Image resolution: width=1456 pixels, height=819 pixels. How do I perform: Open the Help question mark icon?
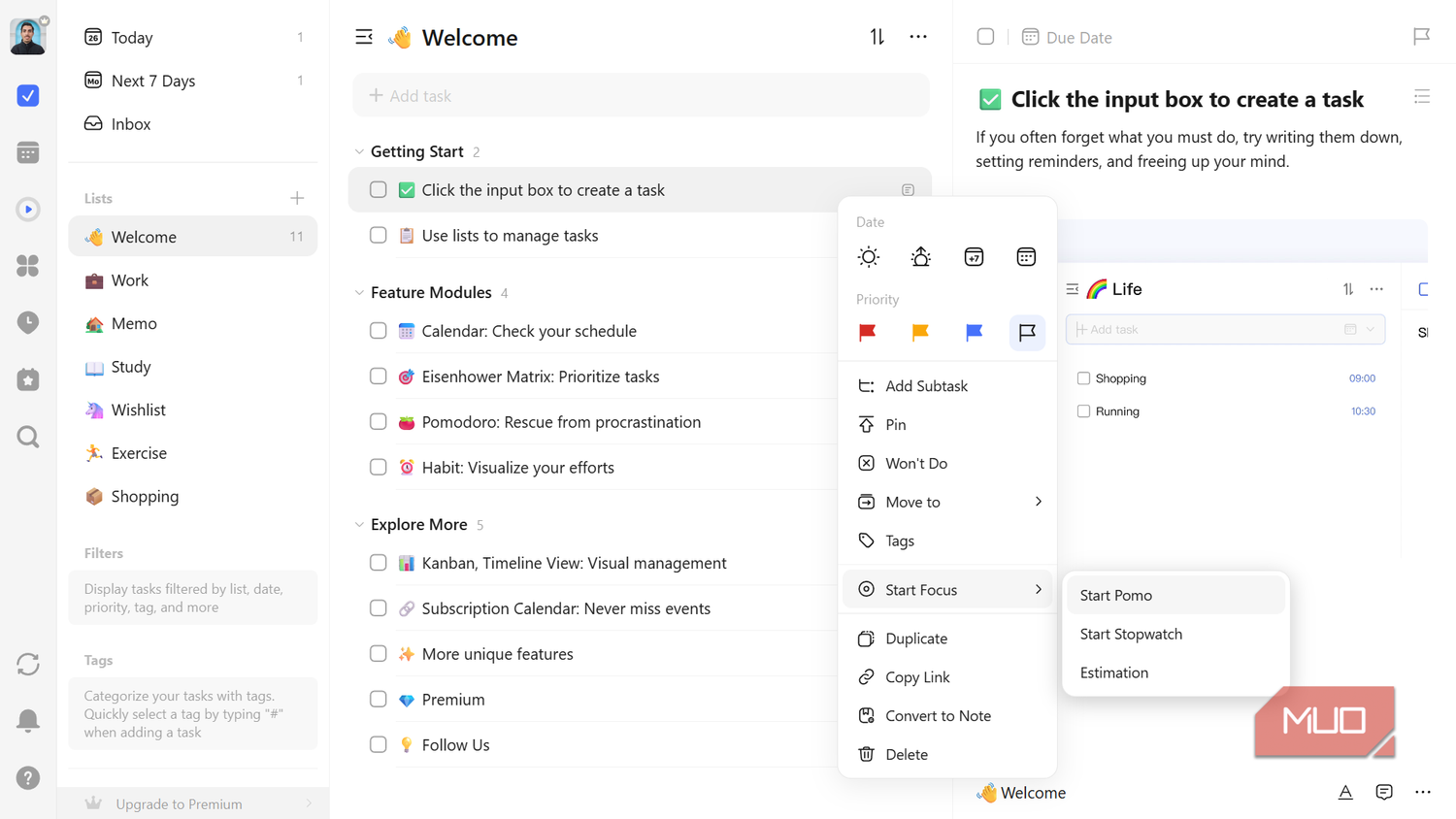tap(28, 777)
